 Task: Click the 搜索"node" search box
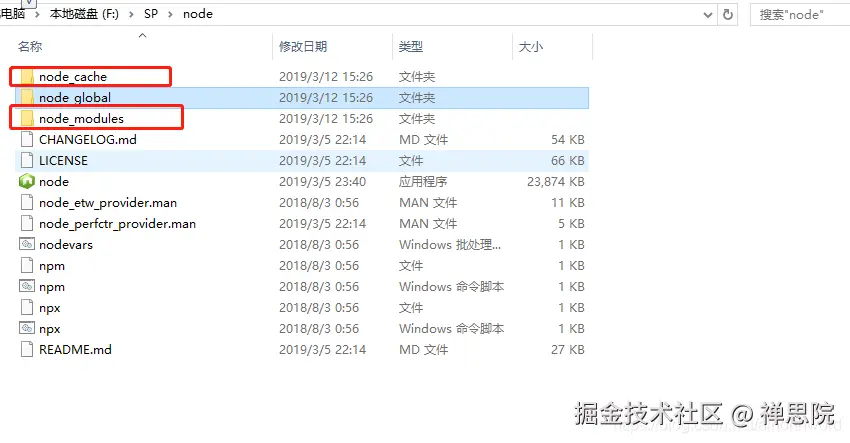800,15
